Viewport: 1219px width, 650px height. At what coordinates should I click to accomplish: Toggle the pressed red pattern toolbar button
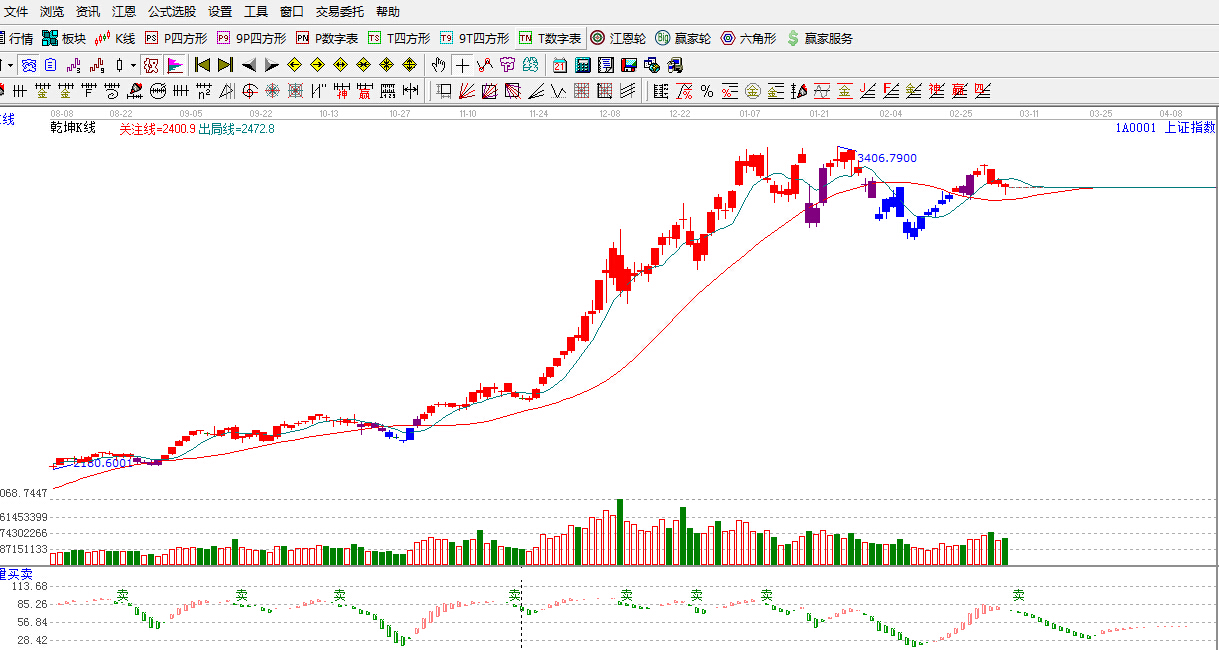pyautogui.click(x=151, y=65)
